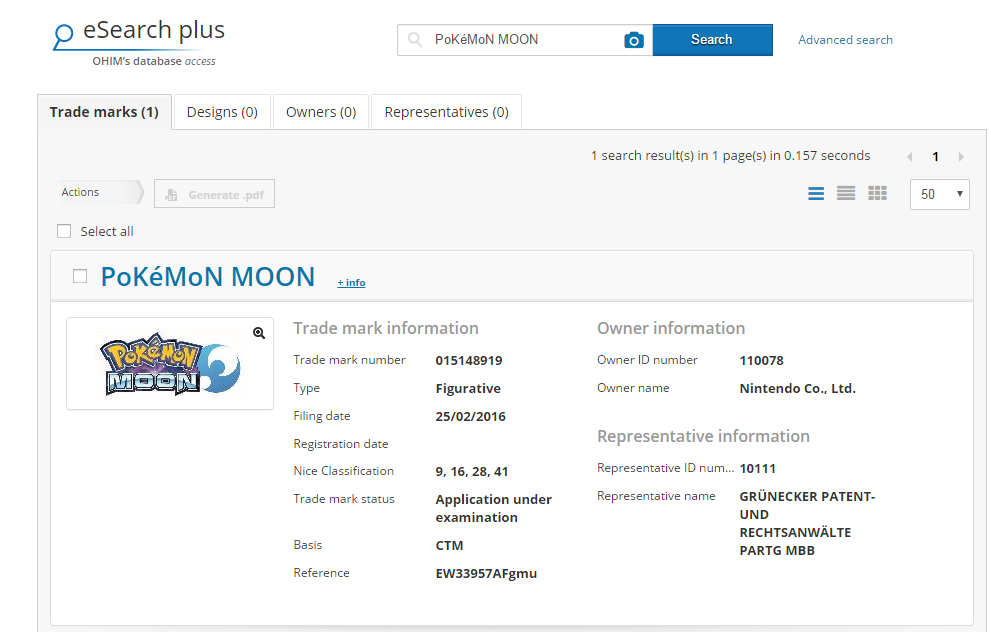This screenshot has height=632, width=991.
Task: Go to next results page arrow
Action: [960, 156]
